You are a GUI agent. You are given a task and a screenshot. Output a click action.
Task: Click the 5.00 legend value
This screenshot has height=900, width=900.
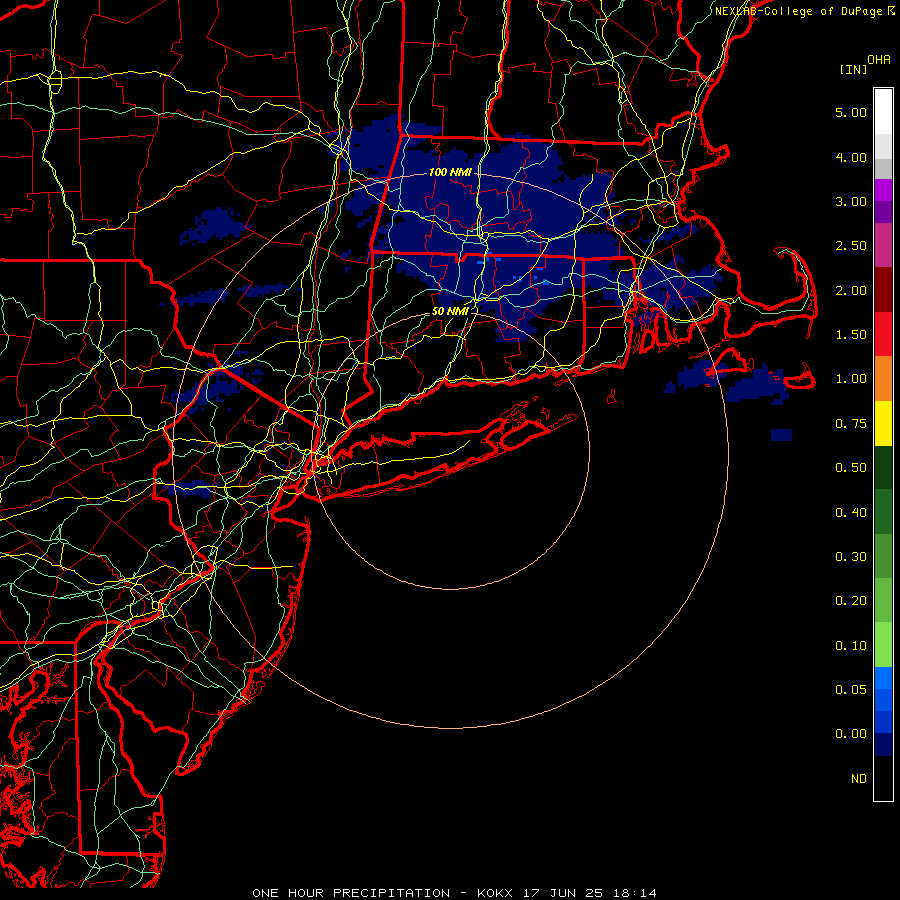click(x=851, y=112)
